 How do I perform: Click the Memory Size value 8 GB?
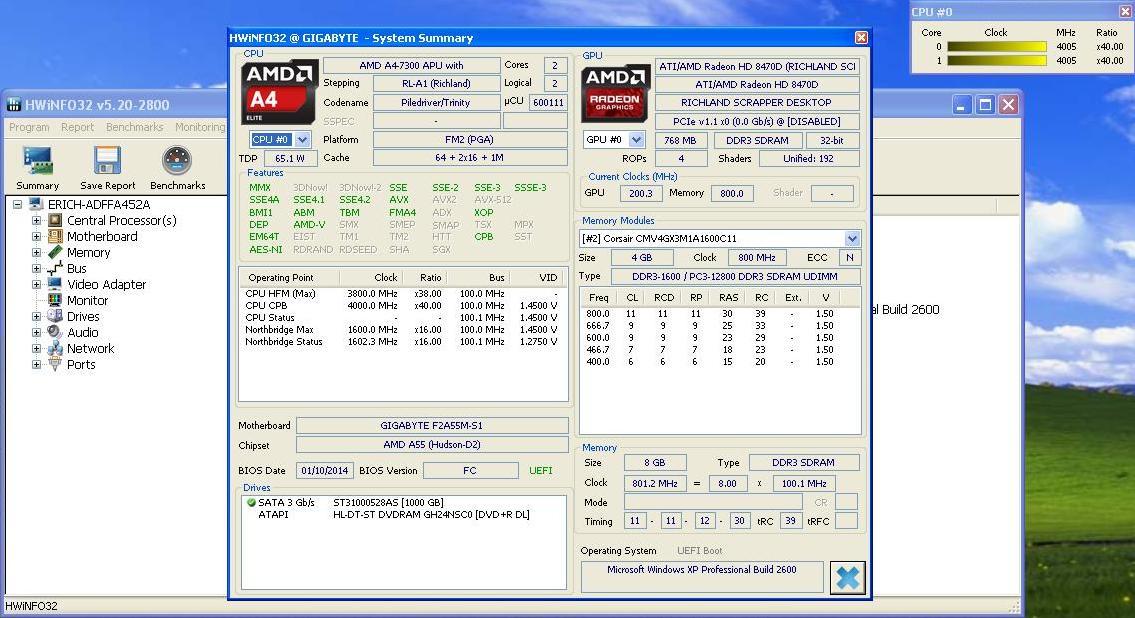coord(654,462)
